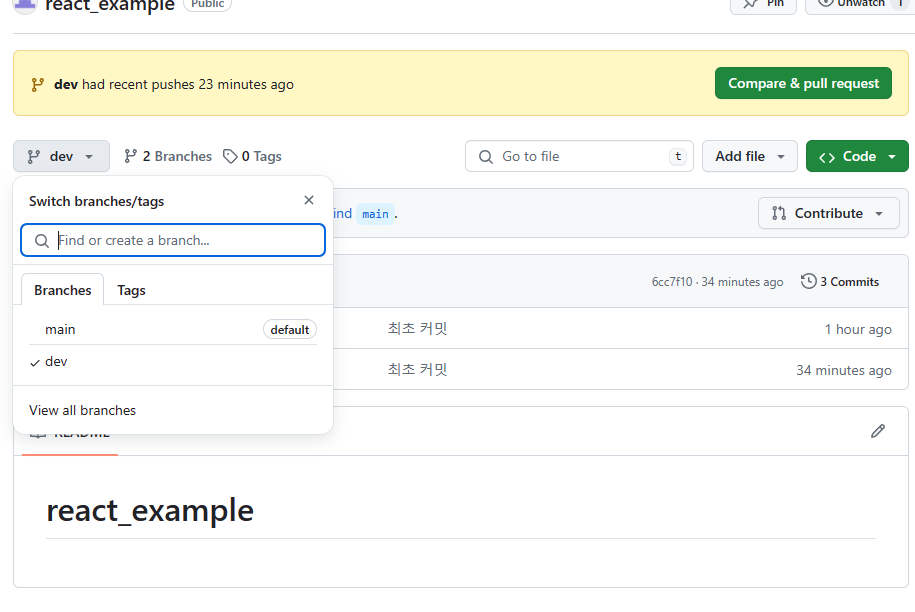Click the default badge beside main
This screenshot has height=612, width=915.
tap(289, 330)
